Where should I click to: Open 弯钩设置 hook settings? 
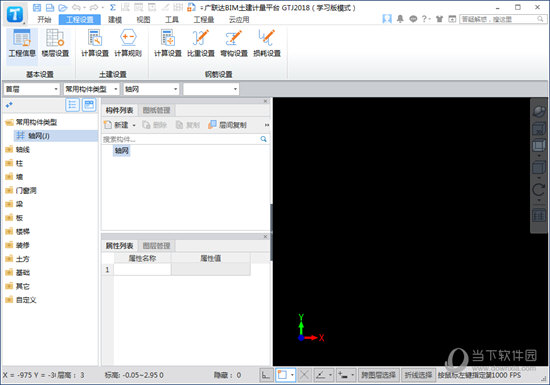click(x=234, y=43)
